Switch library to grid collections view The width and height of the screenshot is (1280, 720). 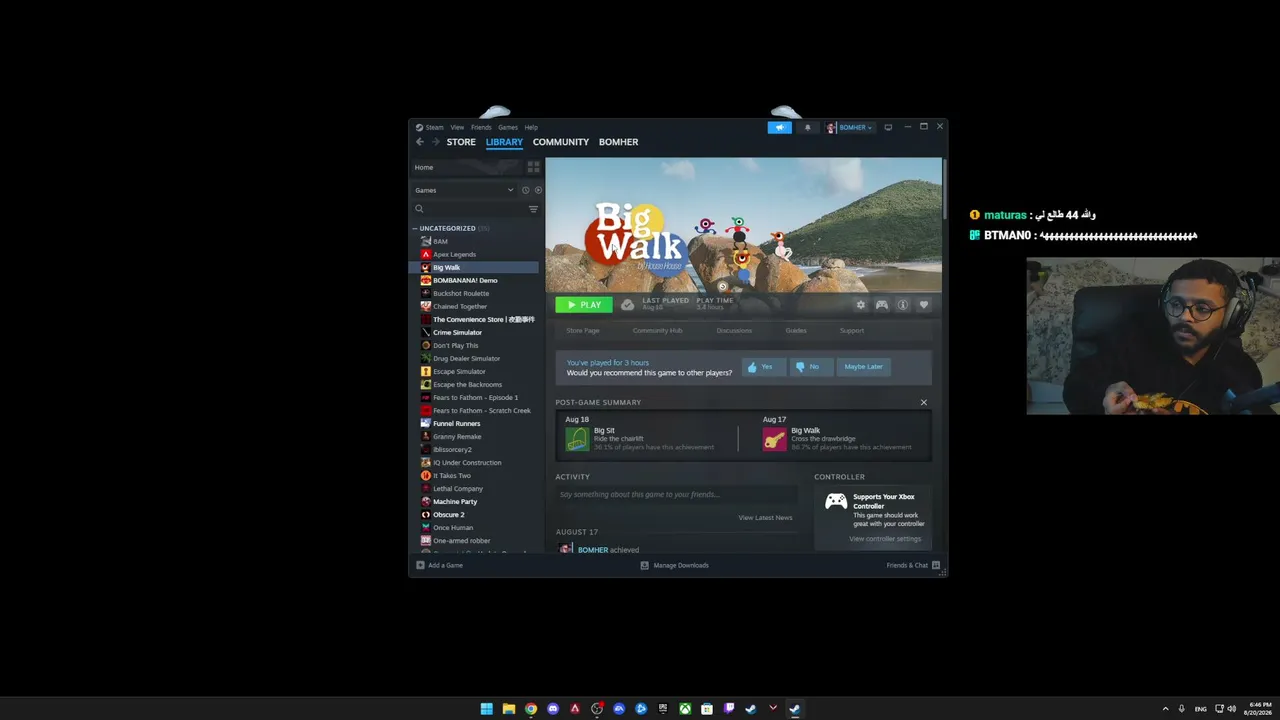point(533,167)
